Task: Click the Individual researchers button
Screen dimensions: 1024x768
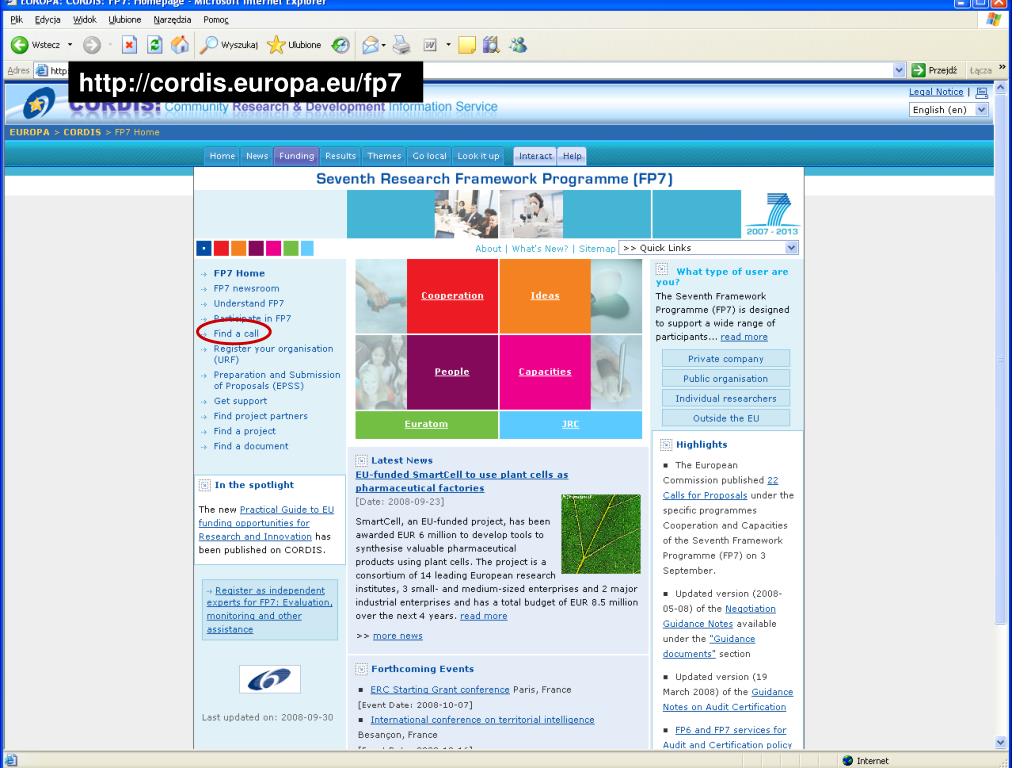Action: click(x=726, y=398)
